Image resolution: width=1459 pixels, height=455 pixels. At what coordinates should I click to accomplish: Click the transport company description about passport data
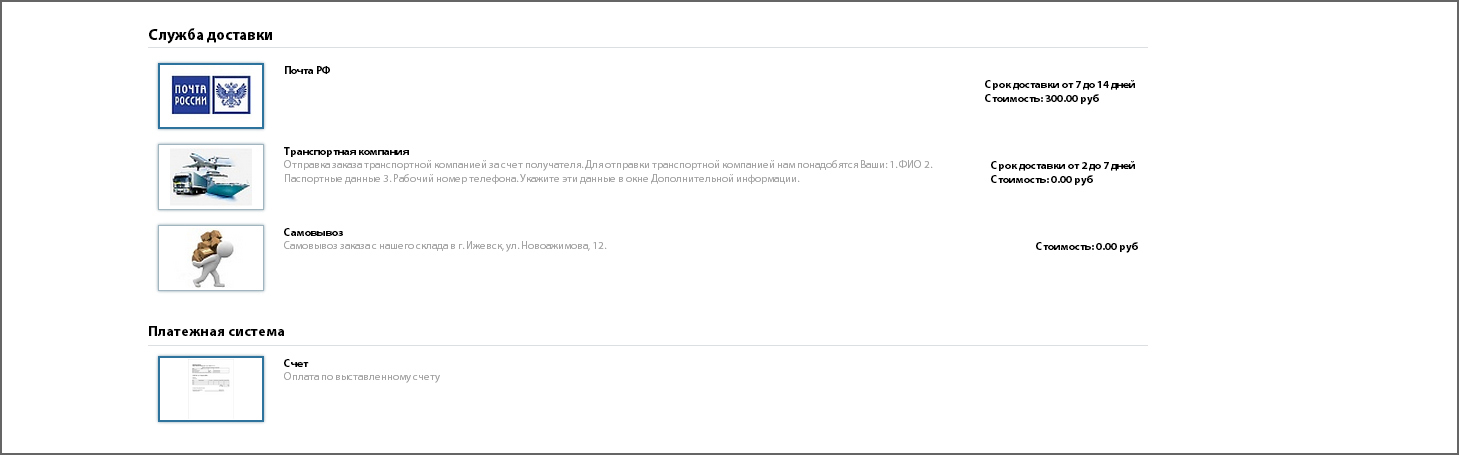tap(608, 171)
